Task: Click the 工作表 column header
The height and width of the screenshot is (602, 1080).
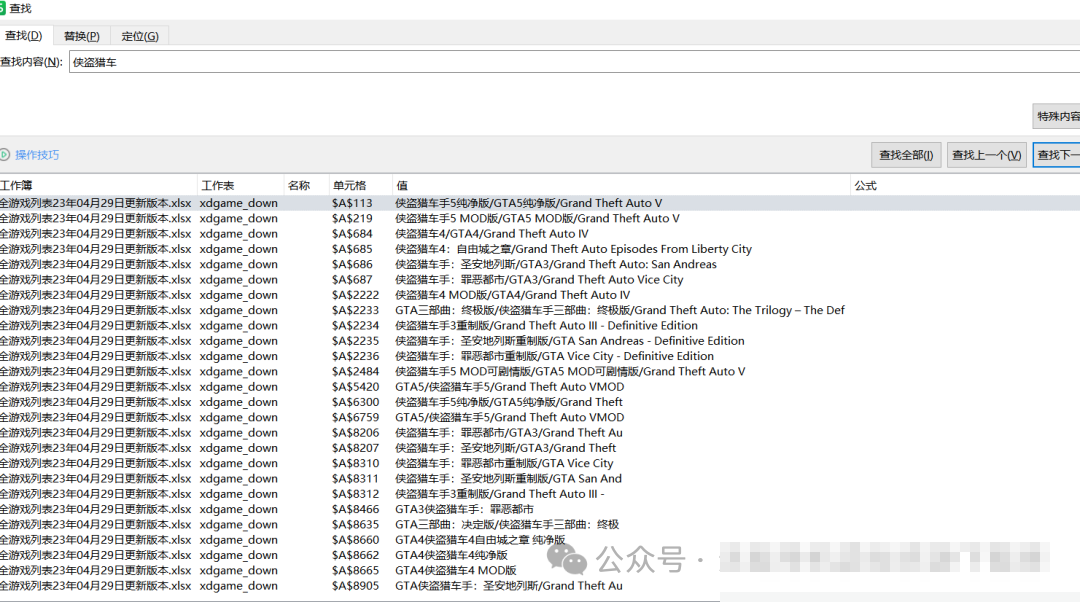Action: (240, 185)
